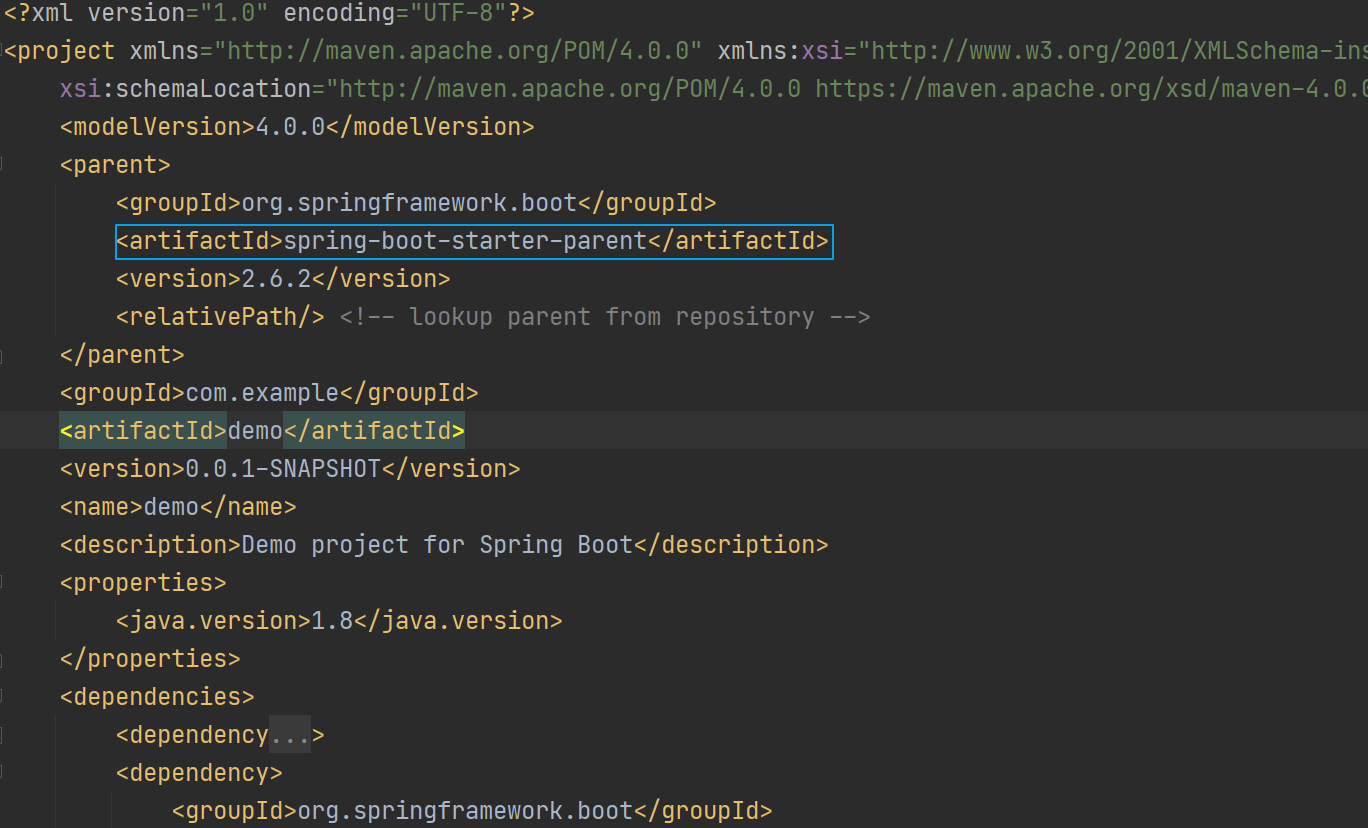Screen dimensions: 1368x828
Task: Click the opening parent tag
Action: pos(116,165)
